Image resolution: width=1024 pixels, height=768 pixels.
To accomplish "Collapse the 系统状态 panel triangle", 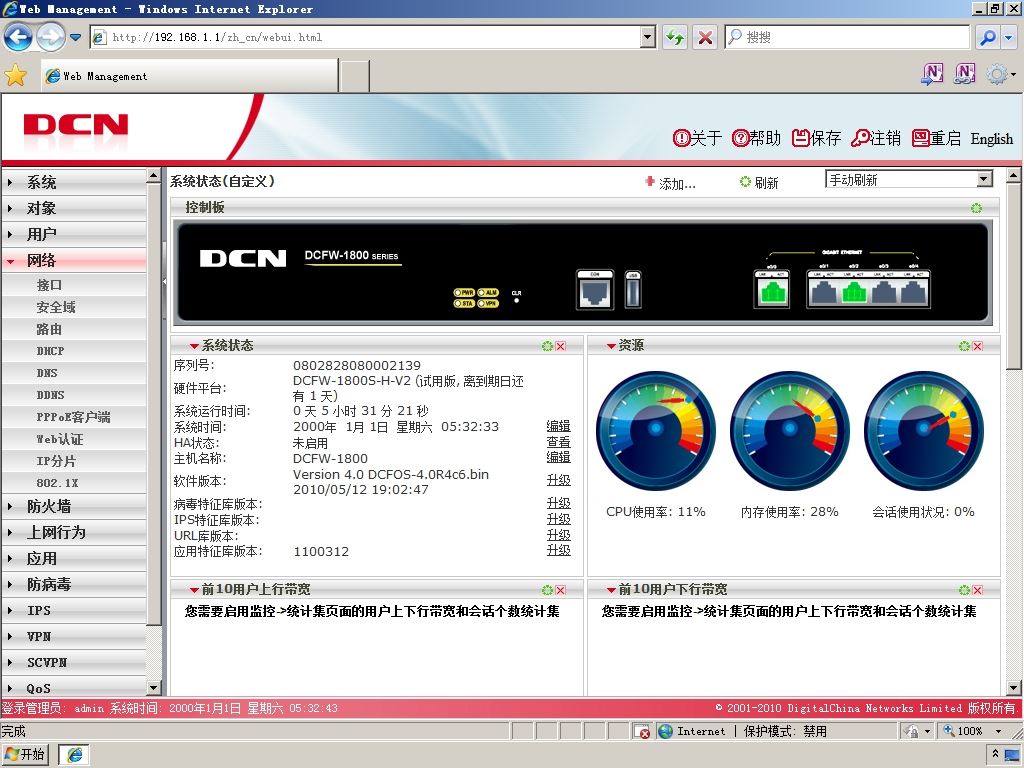I will click(194, 346).
